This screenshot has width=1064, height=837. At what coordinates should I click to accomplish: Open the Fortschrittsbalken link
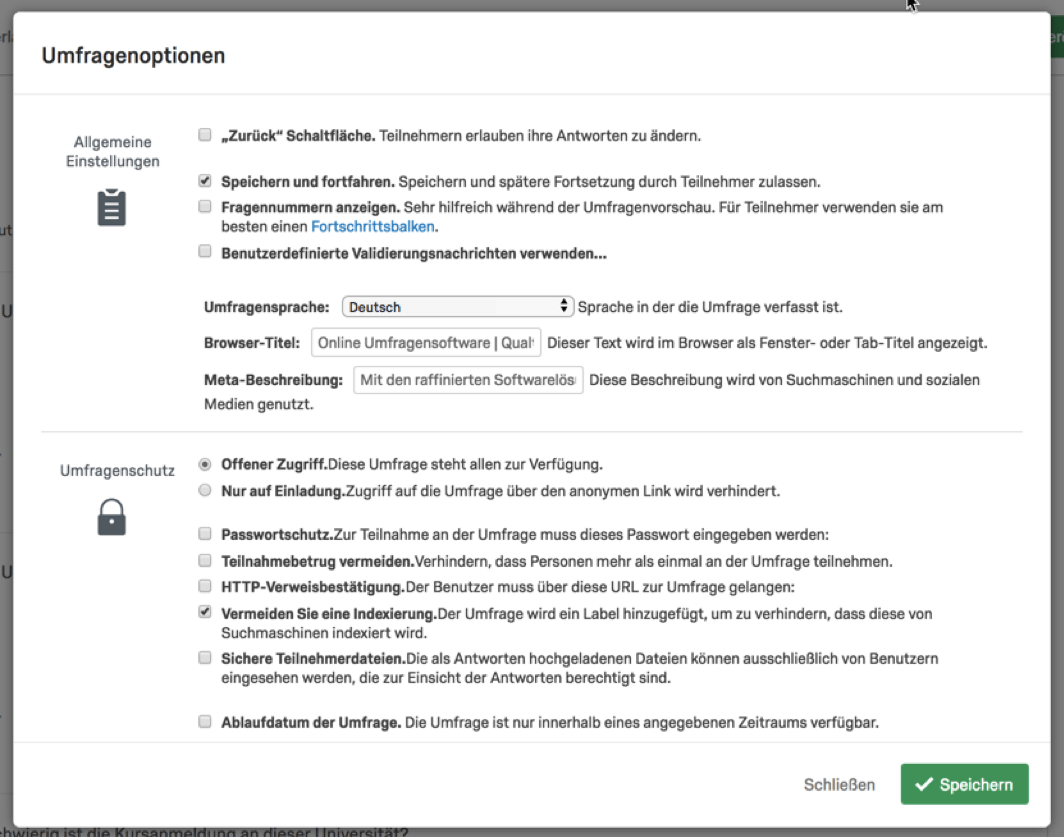click(x=373, y=227)
